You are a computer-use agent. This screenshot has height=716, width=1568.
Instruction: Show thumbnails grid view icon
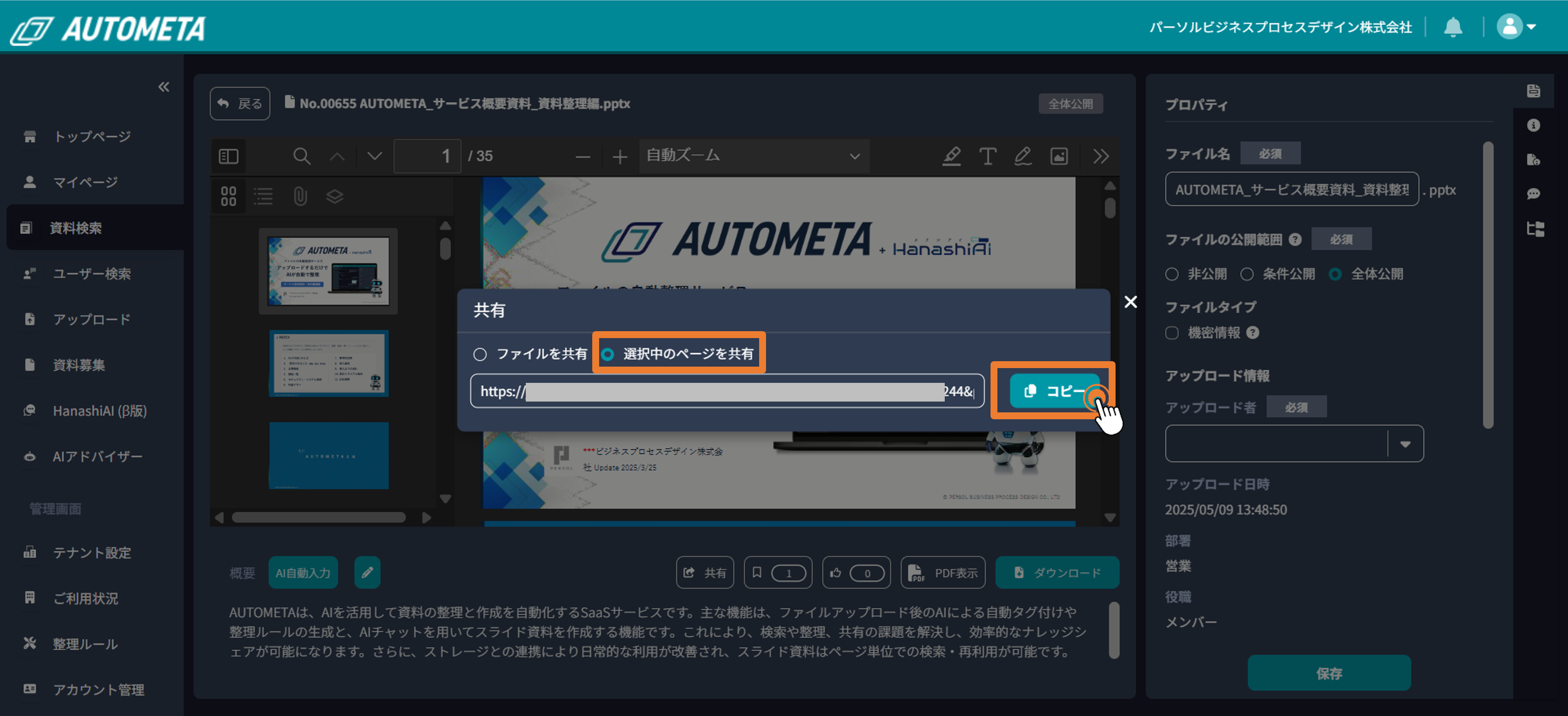(x=228, y=196)
